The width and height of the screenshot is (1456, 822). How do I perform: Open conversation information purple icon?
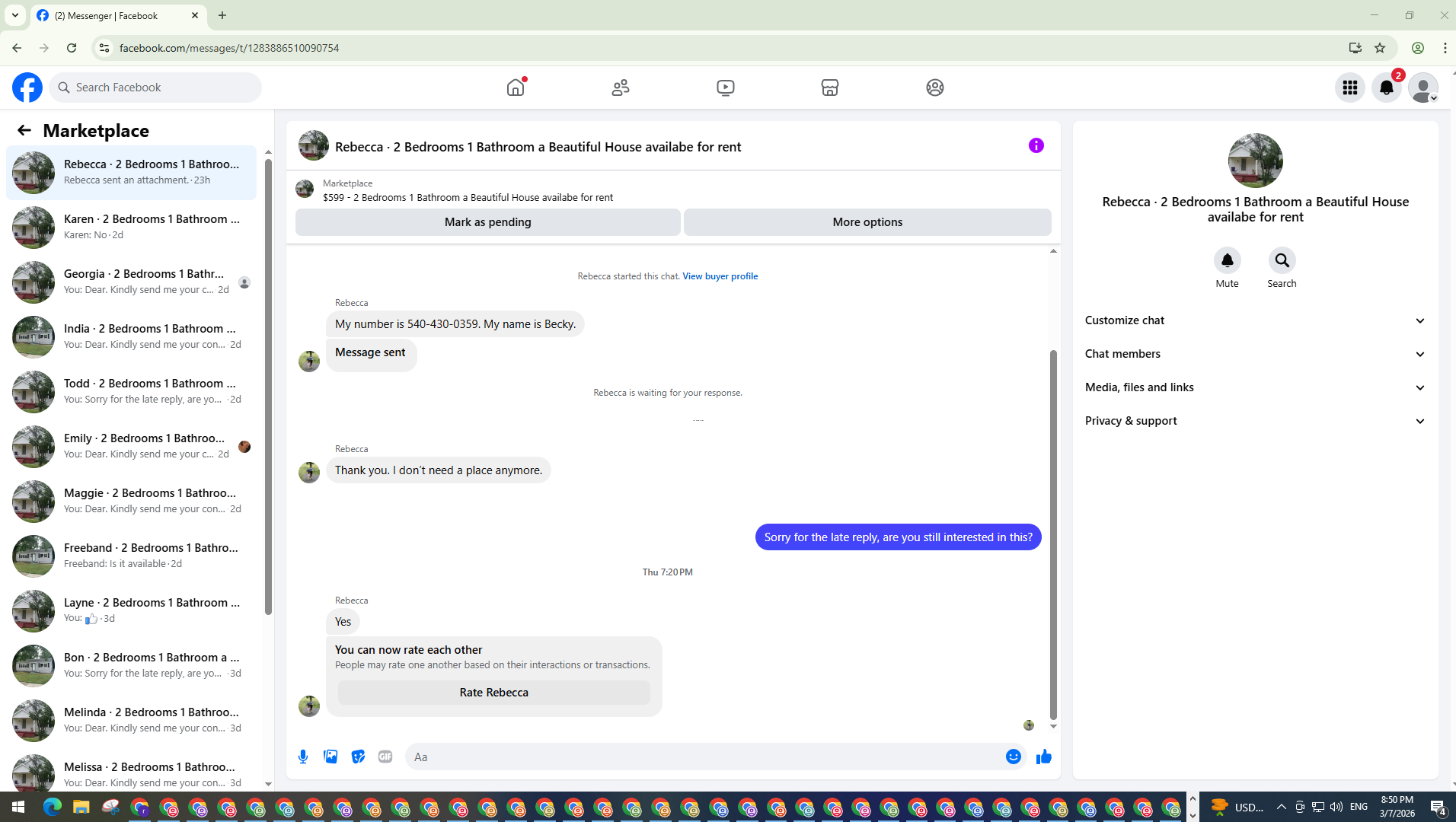click(1036, 145)
